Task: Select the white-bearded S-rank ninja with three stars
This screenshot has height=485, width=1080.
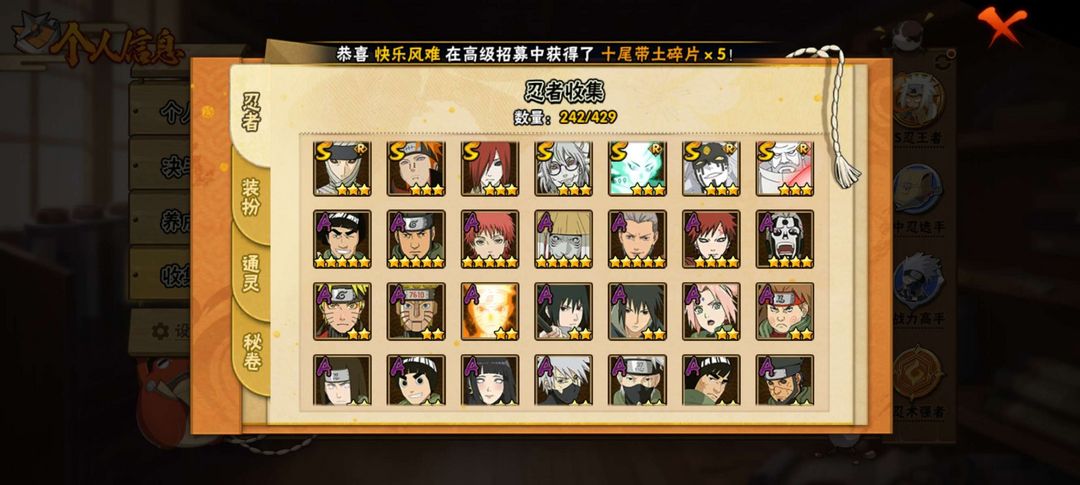Action: 785,169
